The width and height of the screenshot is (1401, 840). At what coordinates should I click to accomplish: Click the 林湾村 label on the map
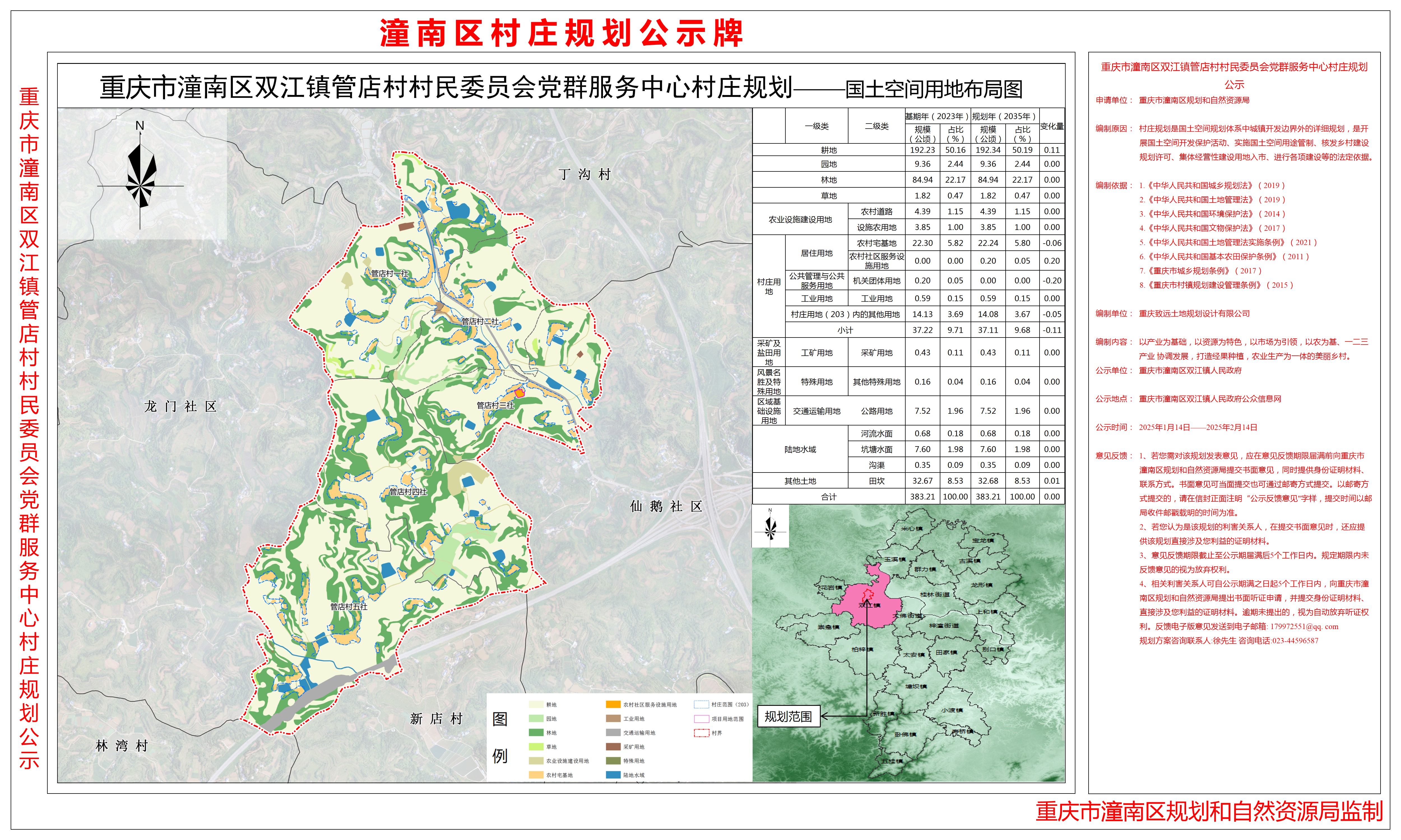[122, 746]
